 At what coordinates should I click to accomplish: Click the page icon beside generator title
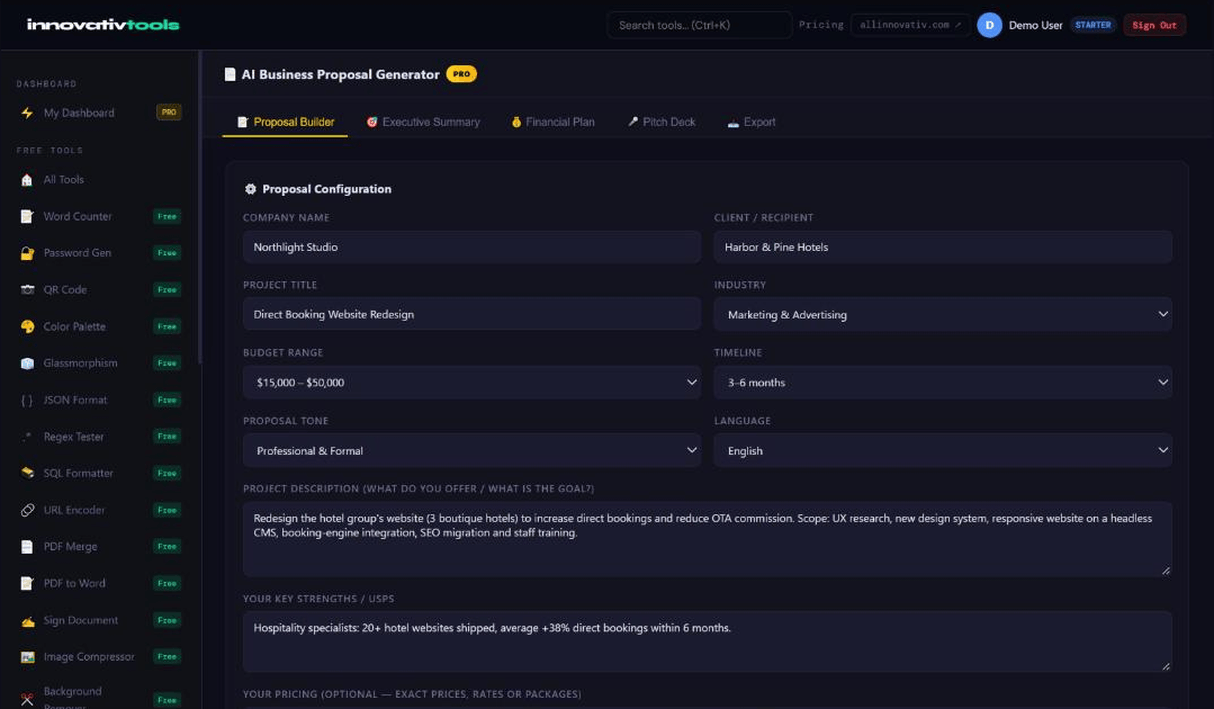(x=230, y=74)
